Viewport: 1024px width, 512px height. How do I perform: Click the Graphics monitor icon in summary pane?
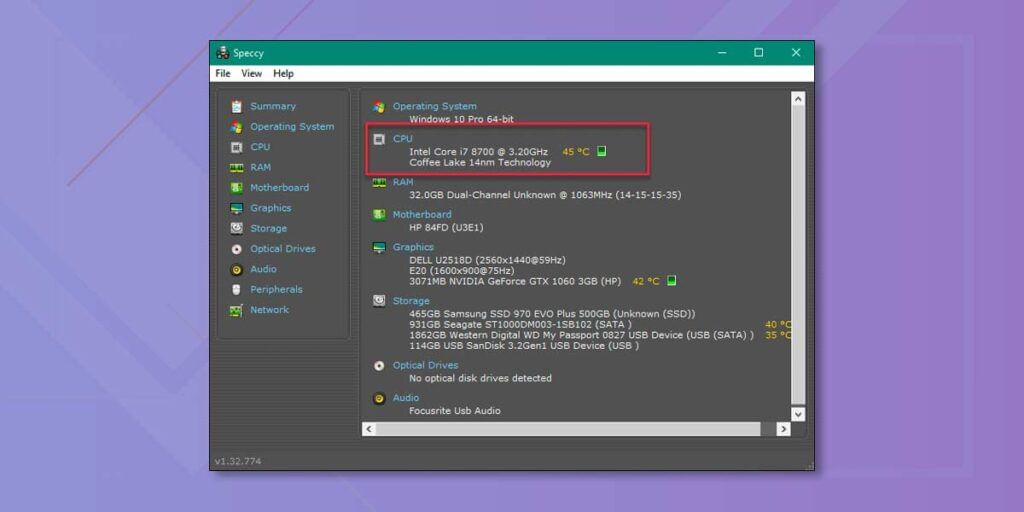[379, 248]
